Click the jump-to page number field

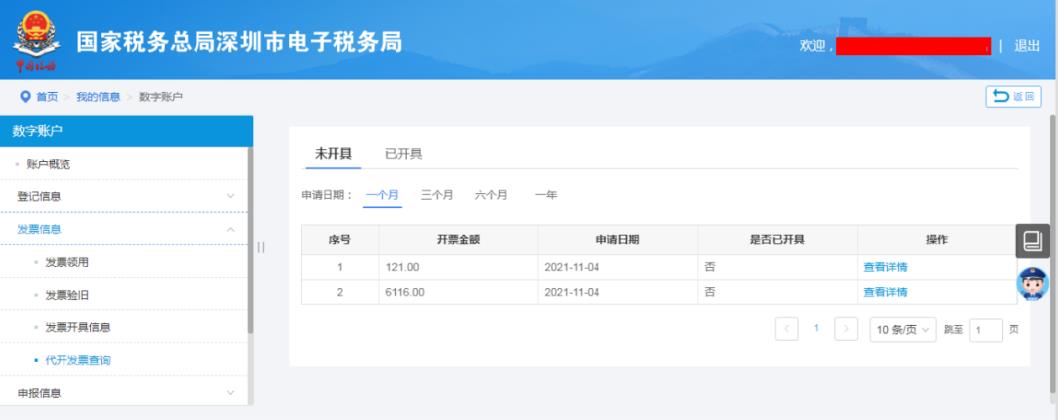point(985,330)
